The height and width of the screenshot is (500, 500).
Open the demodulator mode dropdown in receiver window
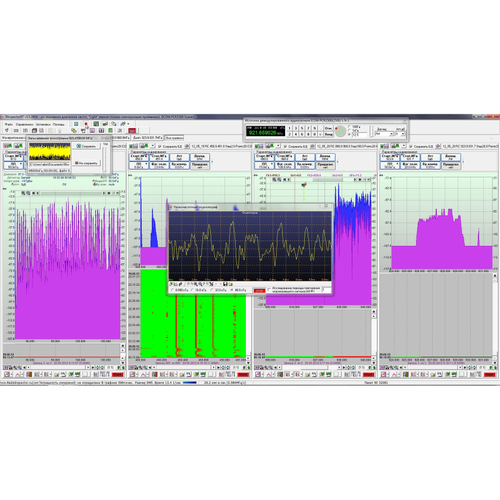tap(384, 134)
